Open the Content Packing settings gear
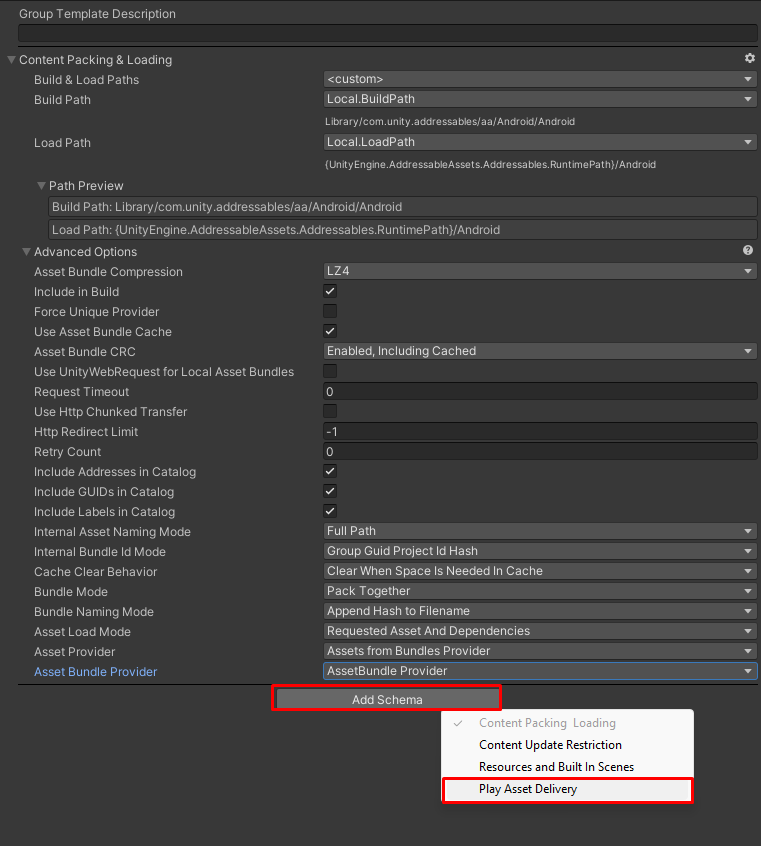The image size is (761, 846). pos(749,59)
